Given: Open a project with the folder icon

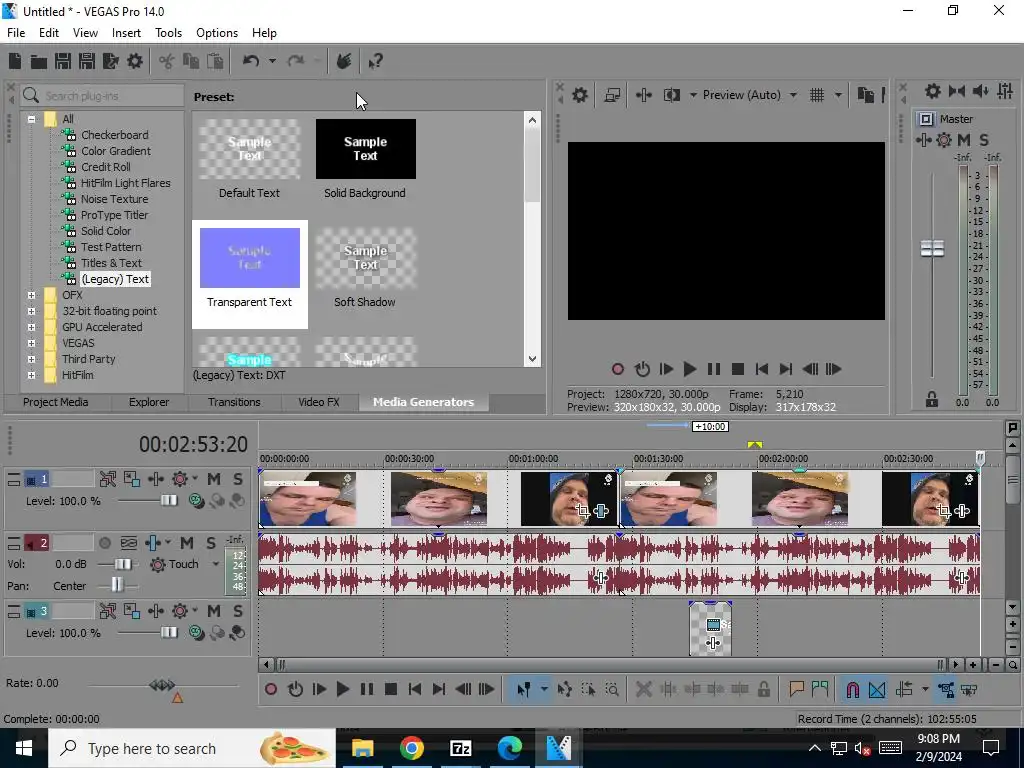Looking at the screenshot, I should [39, 61].
